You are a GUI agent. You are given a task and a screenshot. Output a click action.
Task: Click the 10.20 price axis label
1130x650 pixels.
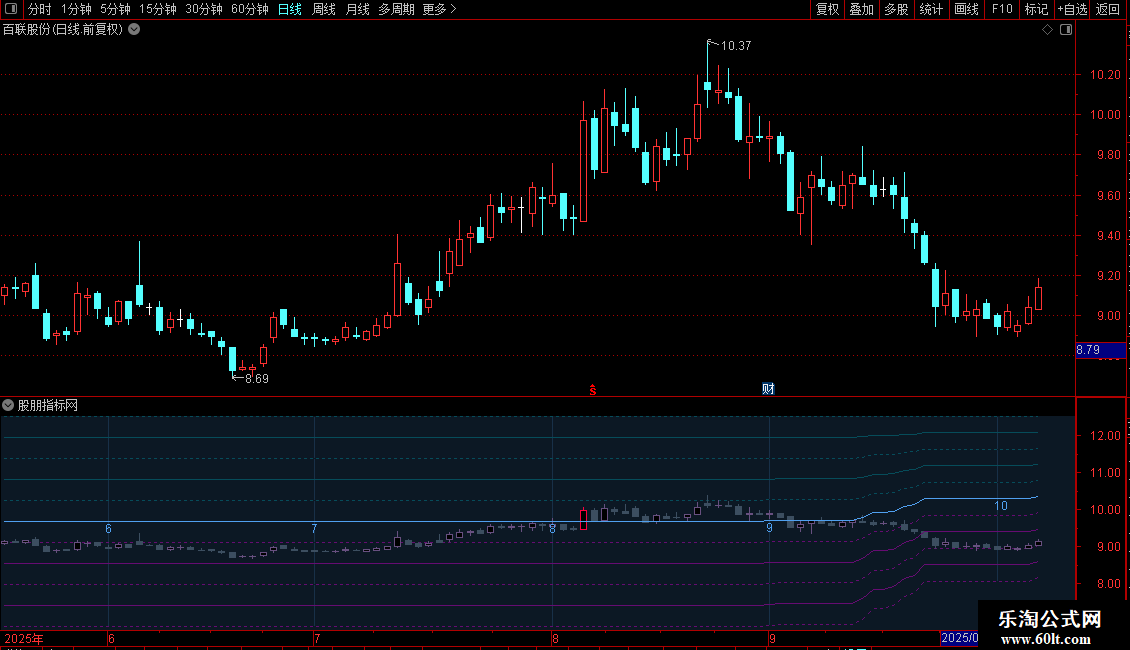click(x=1105, y=74)
